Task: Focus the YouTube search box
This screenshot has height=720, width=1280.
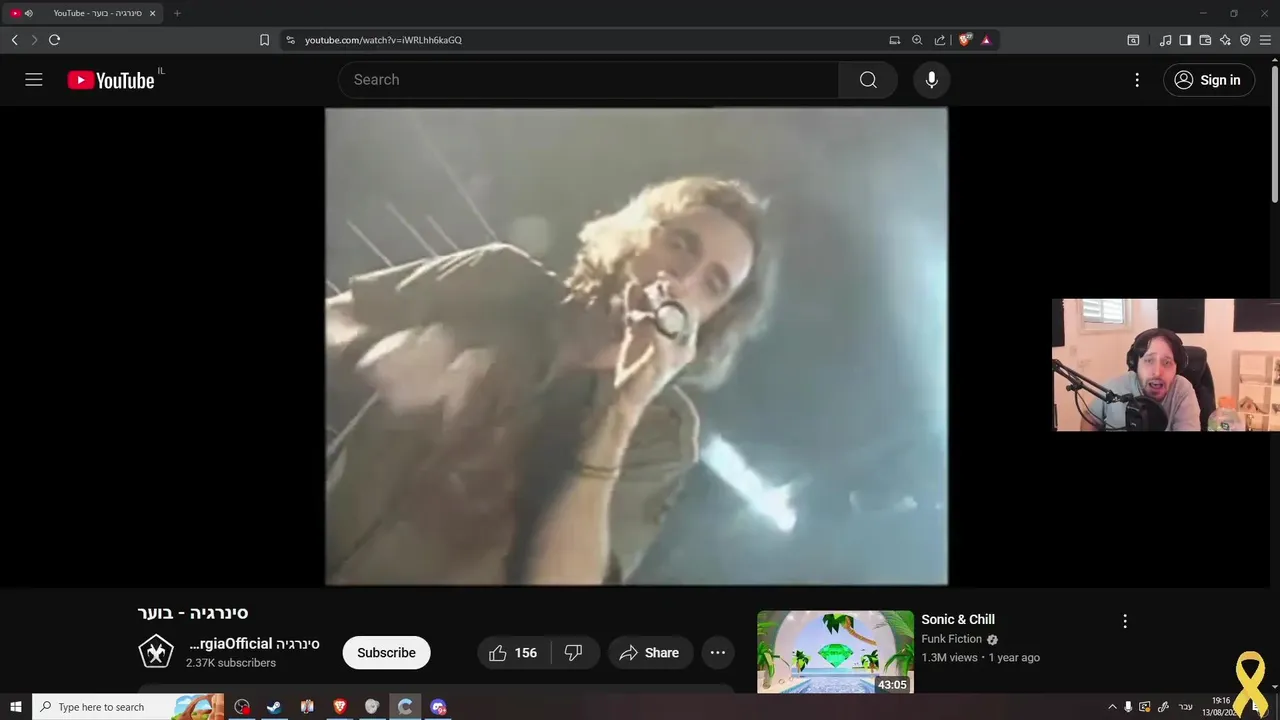Action: tap(588, 80)
